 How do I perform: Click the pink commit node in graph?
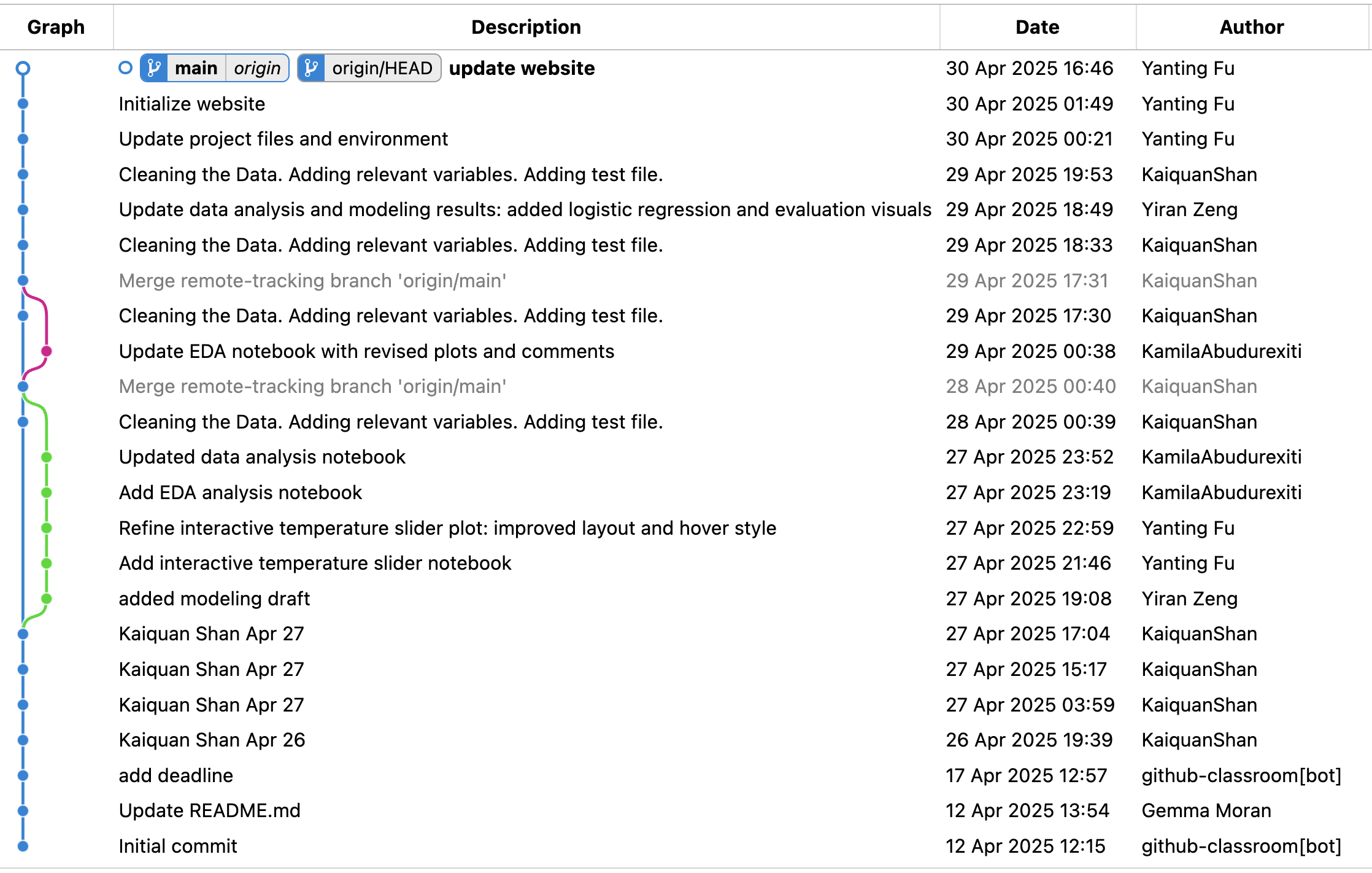47,351
